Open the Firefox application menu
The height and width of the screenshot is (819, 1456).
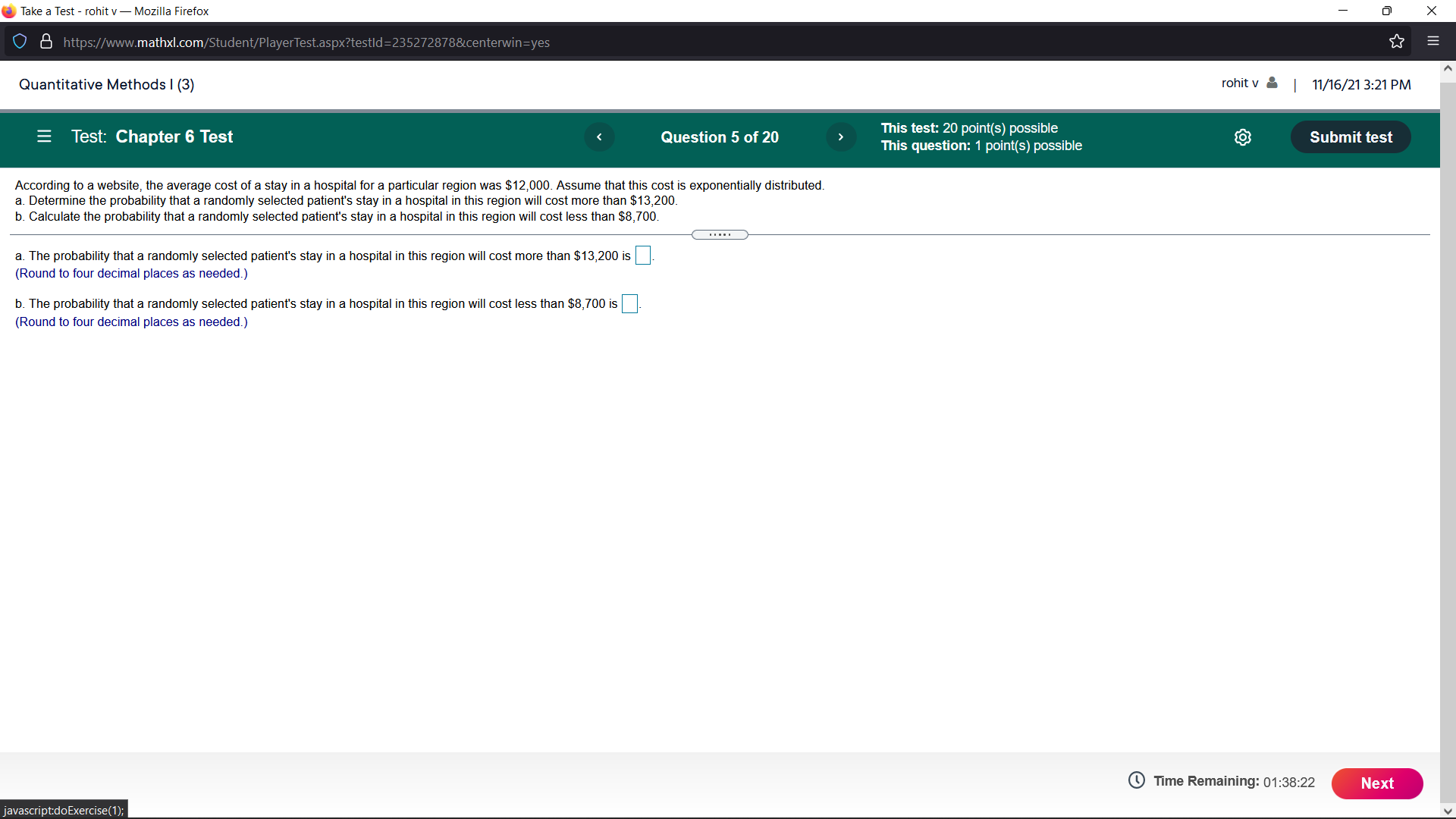point(1434,42)
